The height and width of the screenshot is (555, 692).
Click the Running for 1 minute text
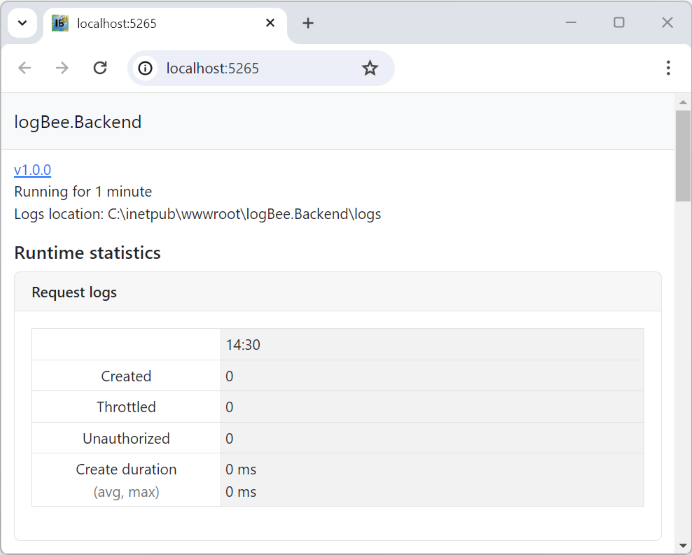pyautogui.click(x=83, y=191)
